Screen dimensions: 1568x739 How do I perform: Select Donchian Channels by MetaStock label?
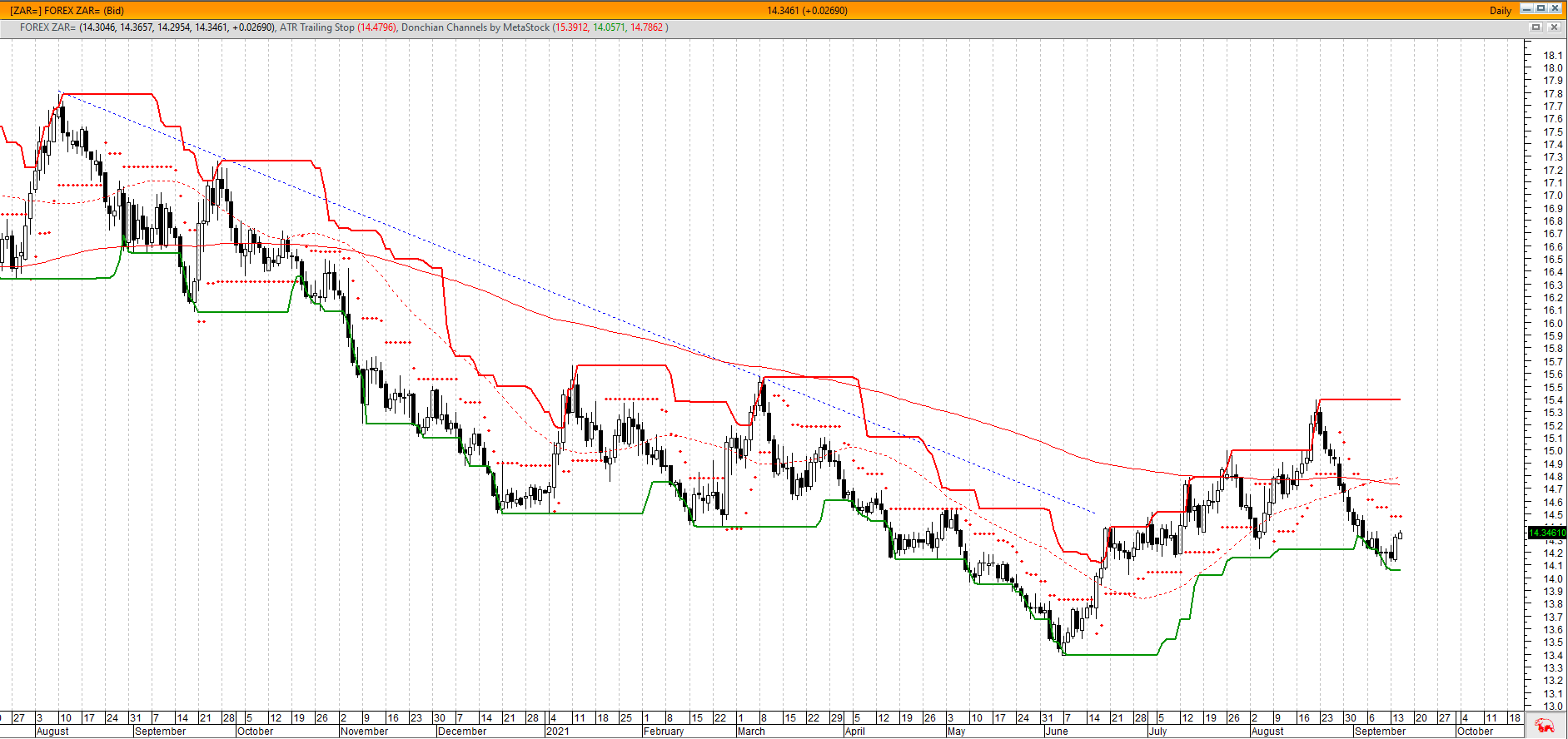(x=475, y=27)
